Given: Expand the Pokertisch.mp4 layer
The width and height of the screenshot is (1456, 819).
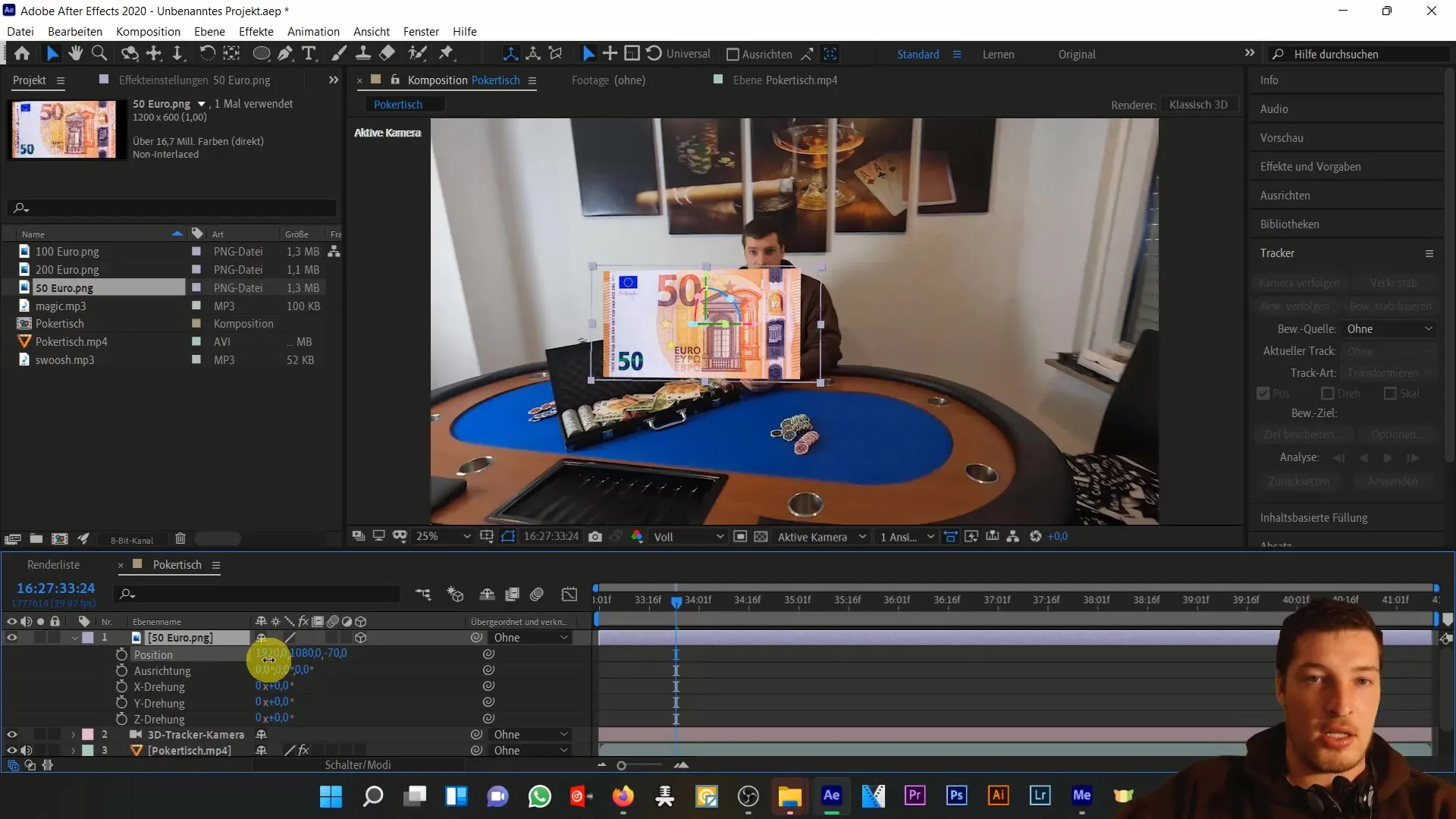Looking at the screenshot, I should tap(73, 751).
